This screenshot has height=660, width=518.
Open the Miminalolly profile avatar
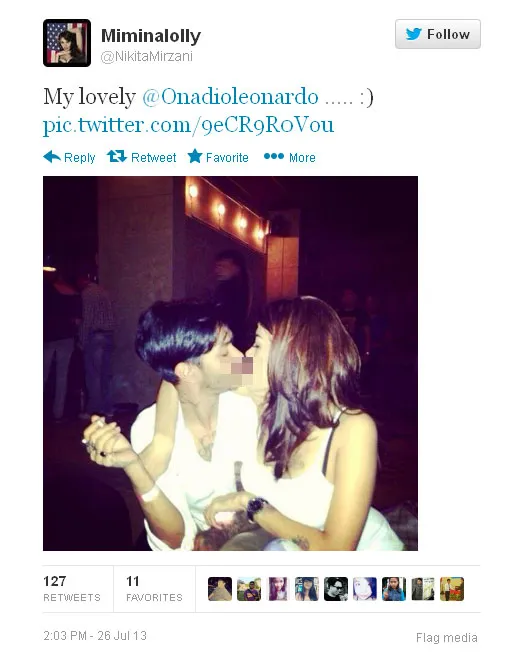[x=67, y=43]
